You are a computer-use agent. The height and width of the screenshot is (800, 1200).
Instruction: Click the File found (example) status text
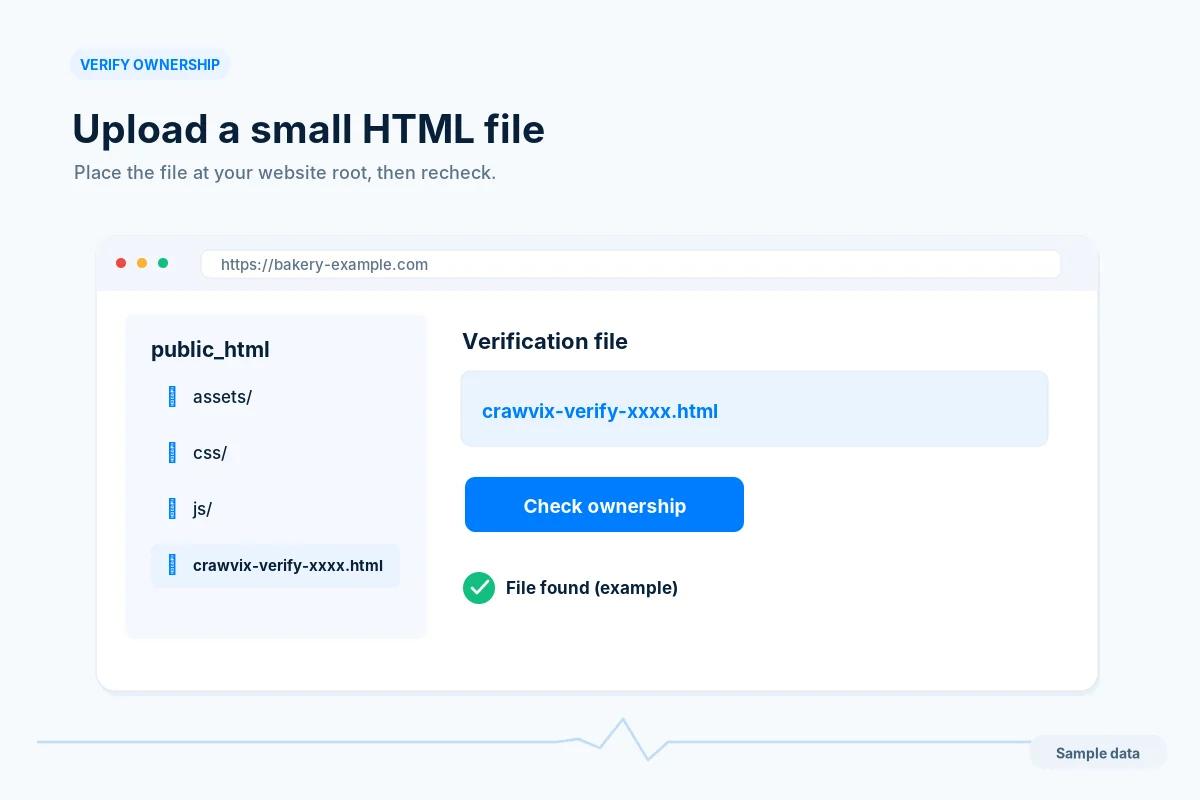(x=592, y=588)
